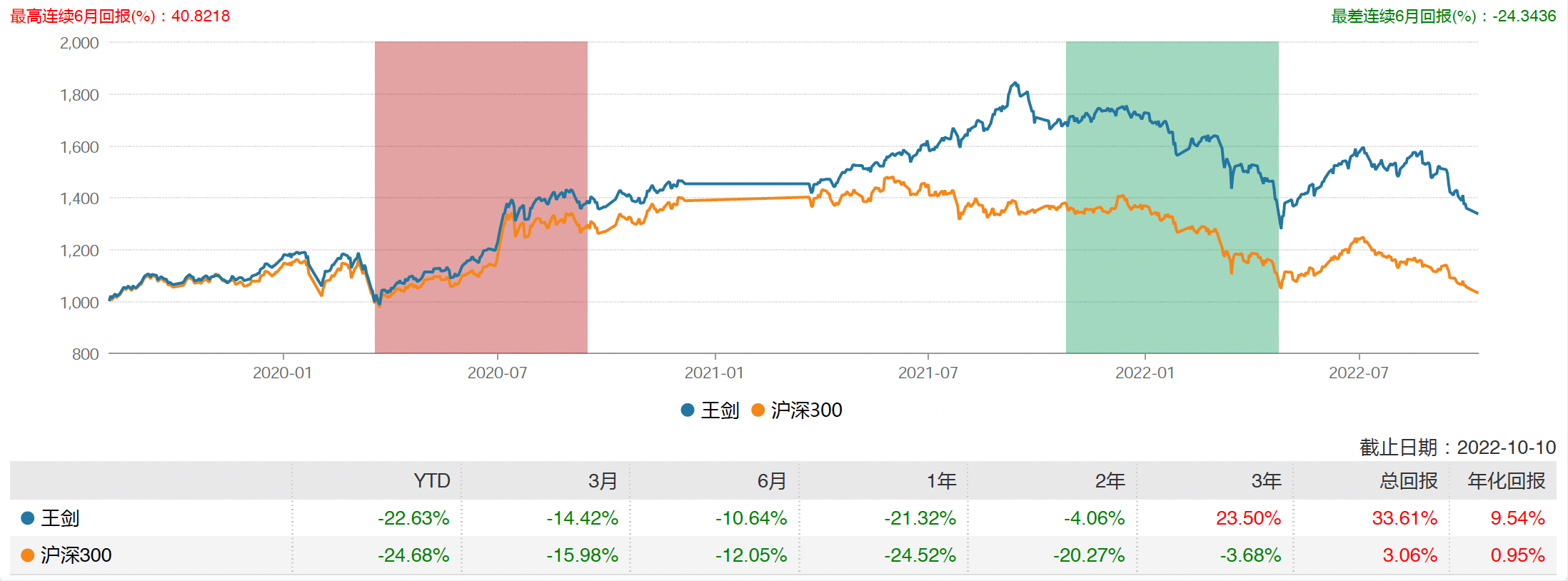This screenshot has width=1568, height=581.
Task: Pick the 2年 period column header
Action: click(1110, 481)
